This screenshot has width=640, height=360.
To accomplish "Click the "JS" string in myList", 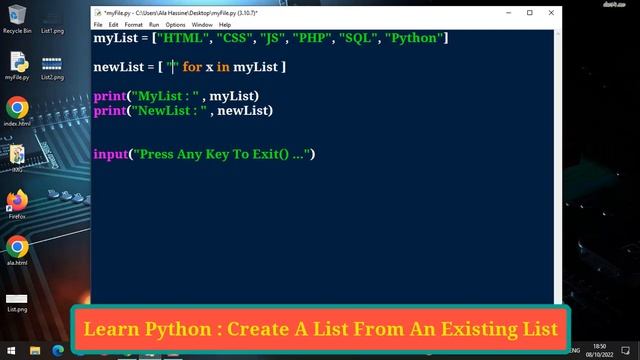I will point(272,38).
